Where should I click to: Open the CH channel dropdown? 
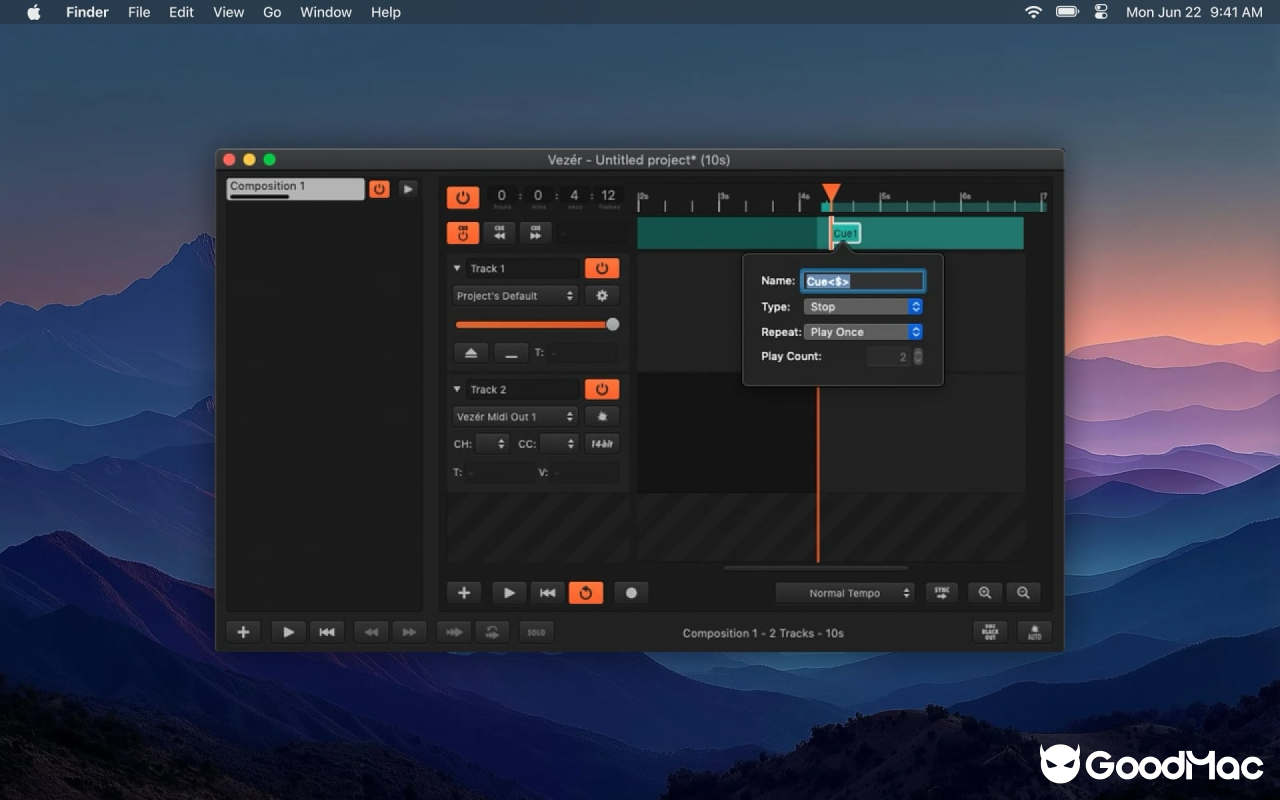492,444
